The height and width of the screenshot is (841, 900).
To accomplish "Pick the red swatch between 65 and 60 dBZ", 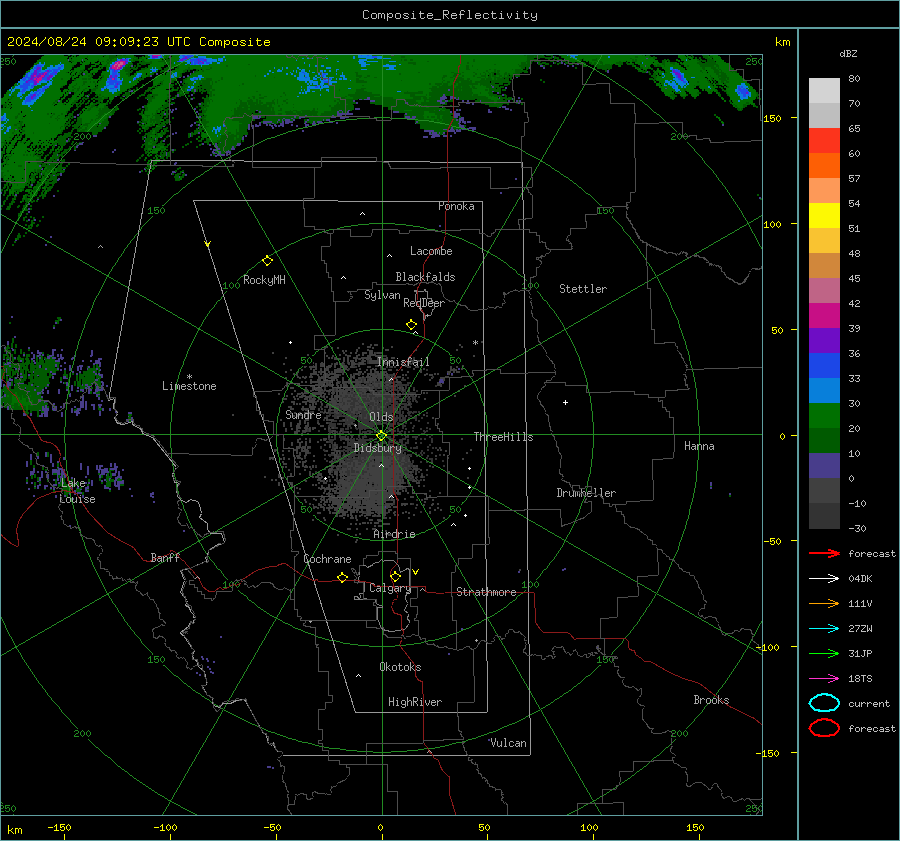I will pos(824,140).
